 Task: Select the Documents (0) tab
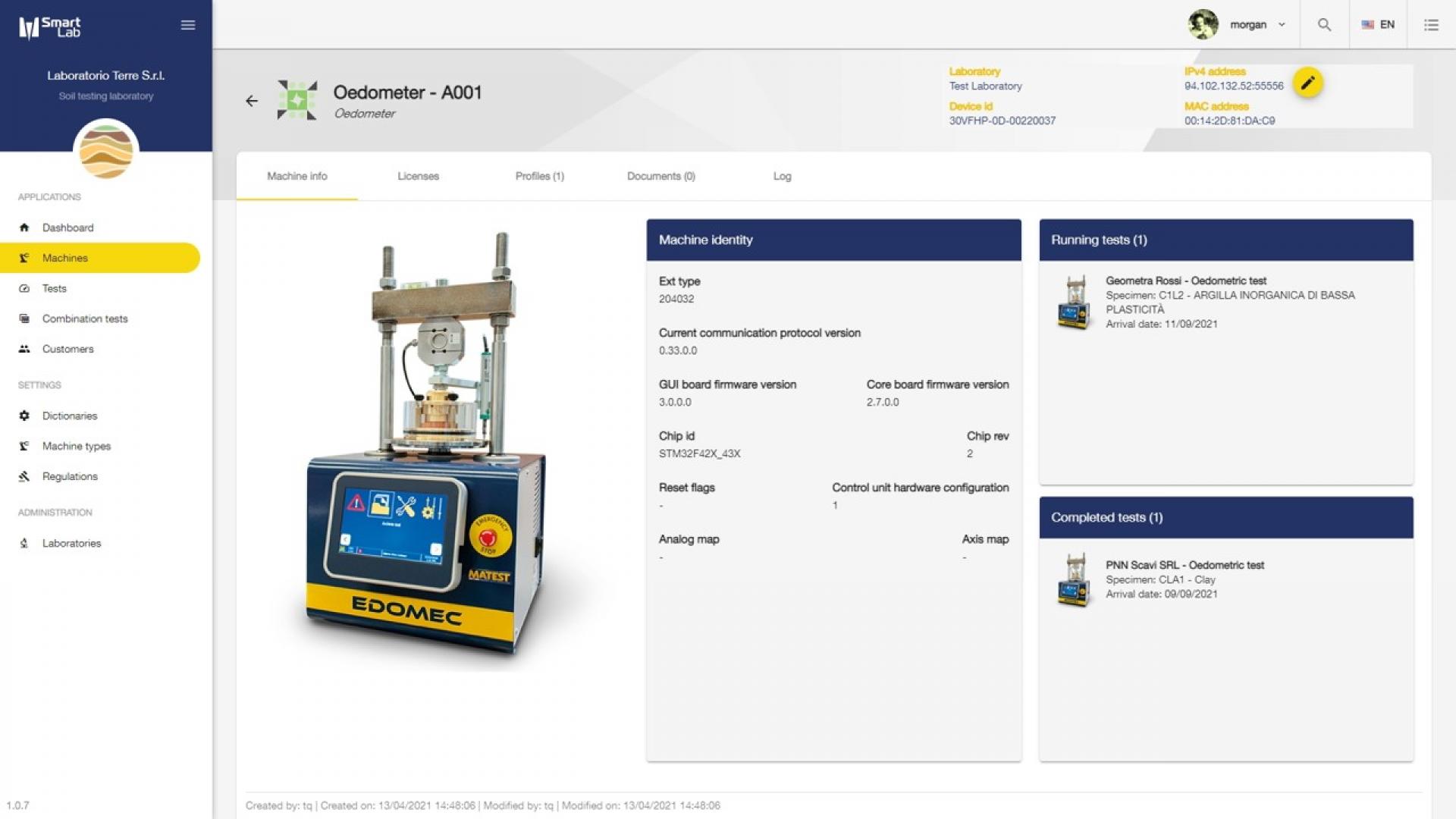(661, 176)
